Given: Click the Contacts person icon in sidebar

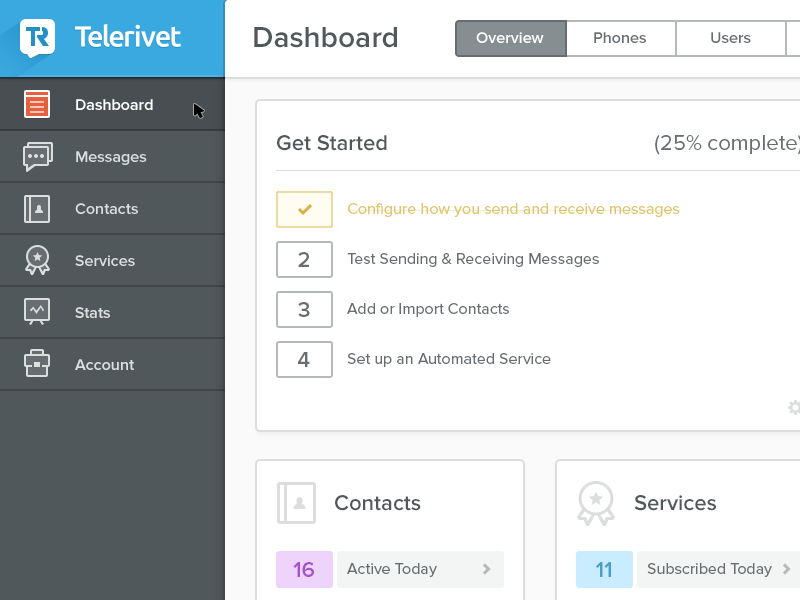Looking at the screenshot, I should pyautogui.click(x=36, y=208).
